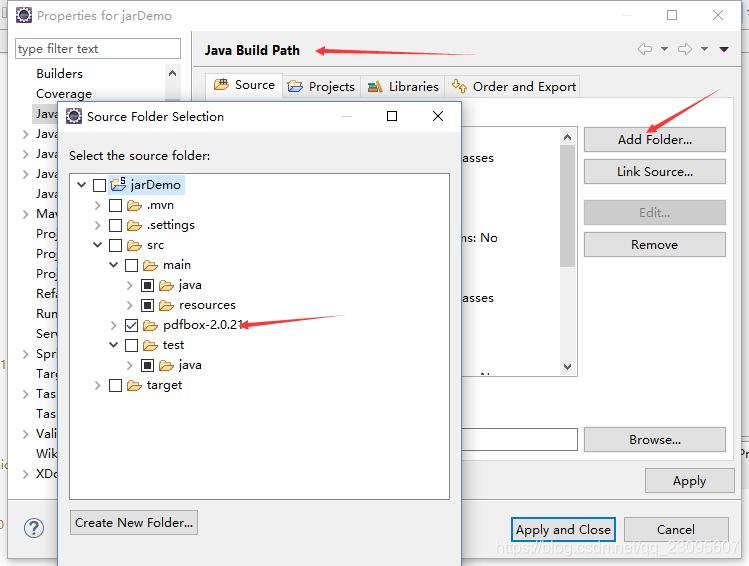Switch to the Source tab

[x=244, y=85]
